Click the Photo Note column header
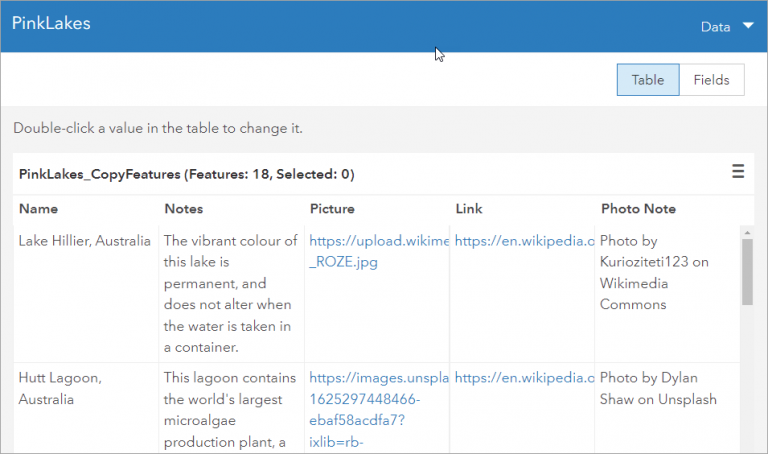Image resolution: width=768 pixels, height=454 pixels. [638, 209]
